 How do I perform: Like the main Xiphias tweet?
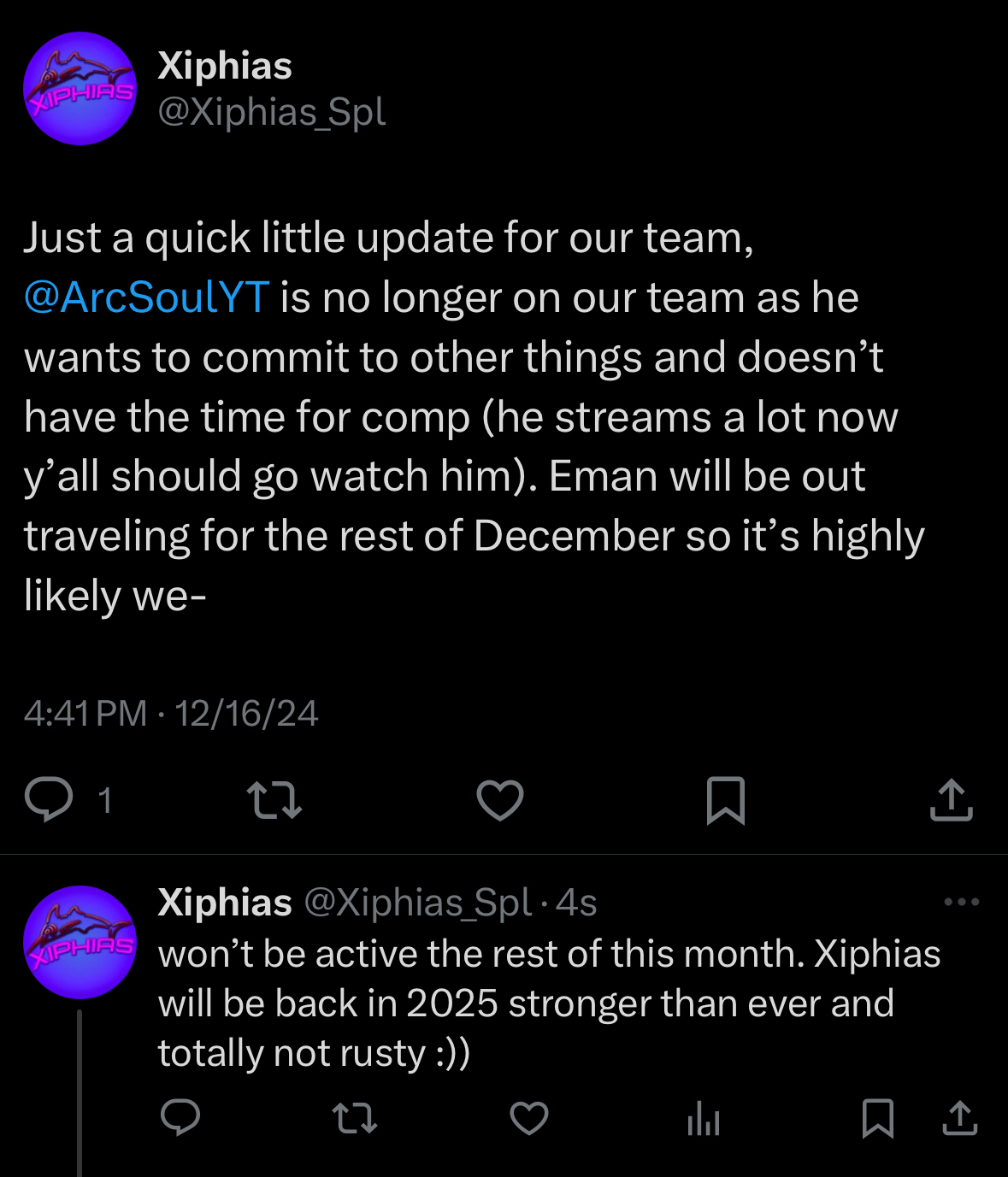pyautogui.click(x=500, y=801)
